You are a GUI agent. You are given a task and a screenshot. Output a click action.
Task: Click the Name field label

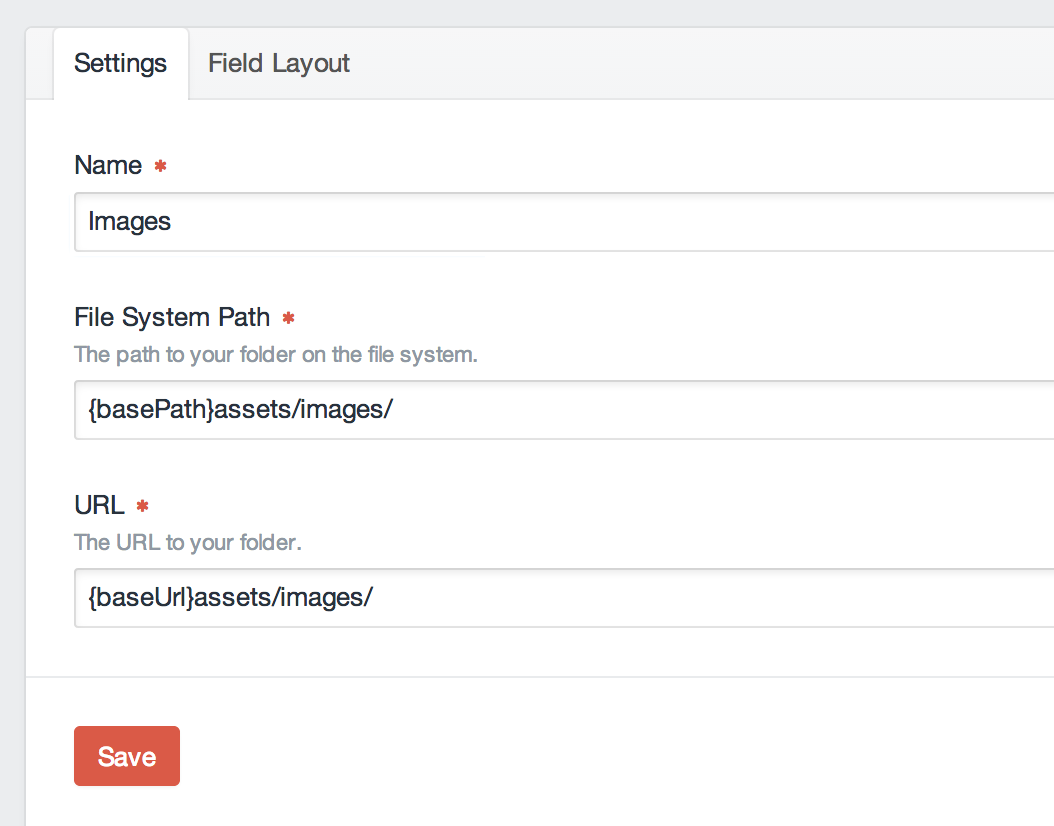(x=108, y=166)
